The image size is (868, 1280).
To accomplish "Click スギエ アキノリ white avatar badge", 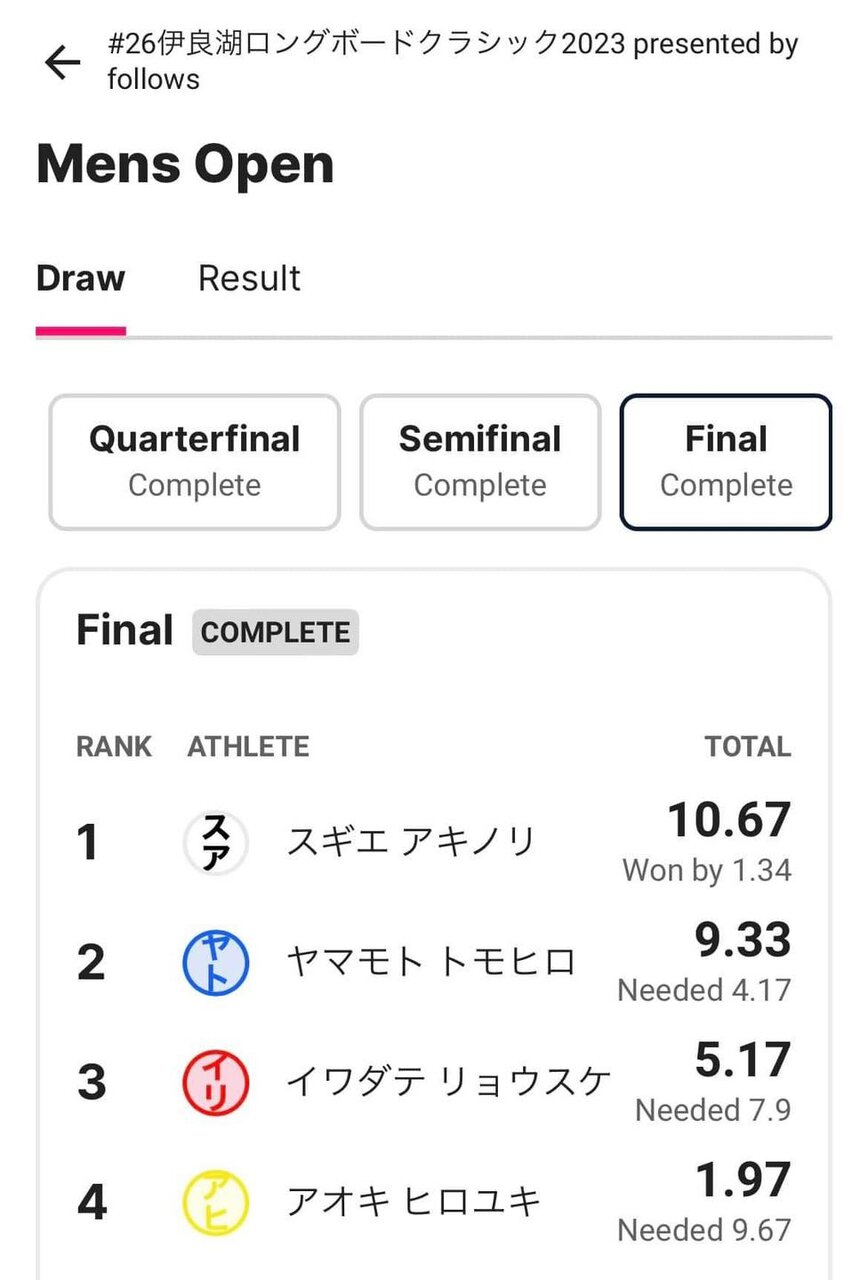I will tap(216, 842).
